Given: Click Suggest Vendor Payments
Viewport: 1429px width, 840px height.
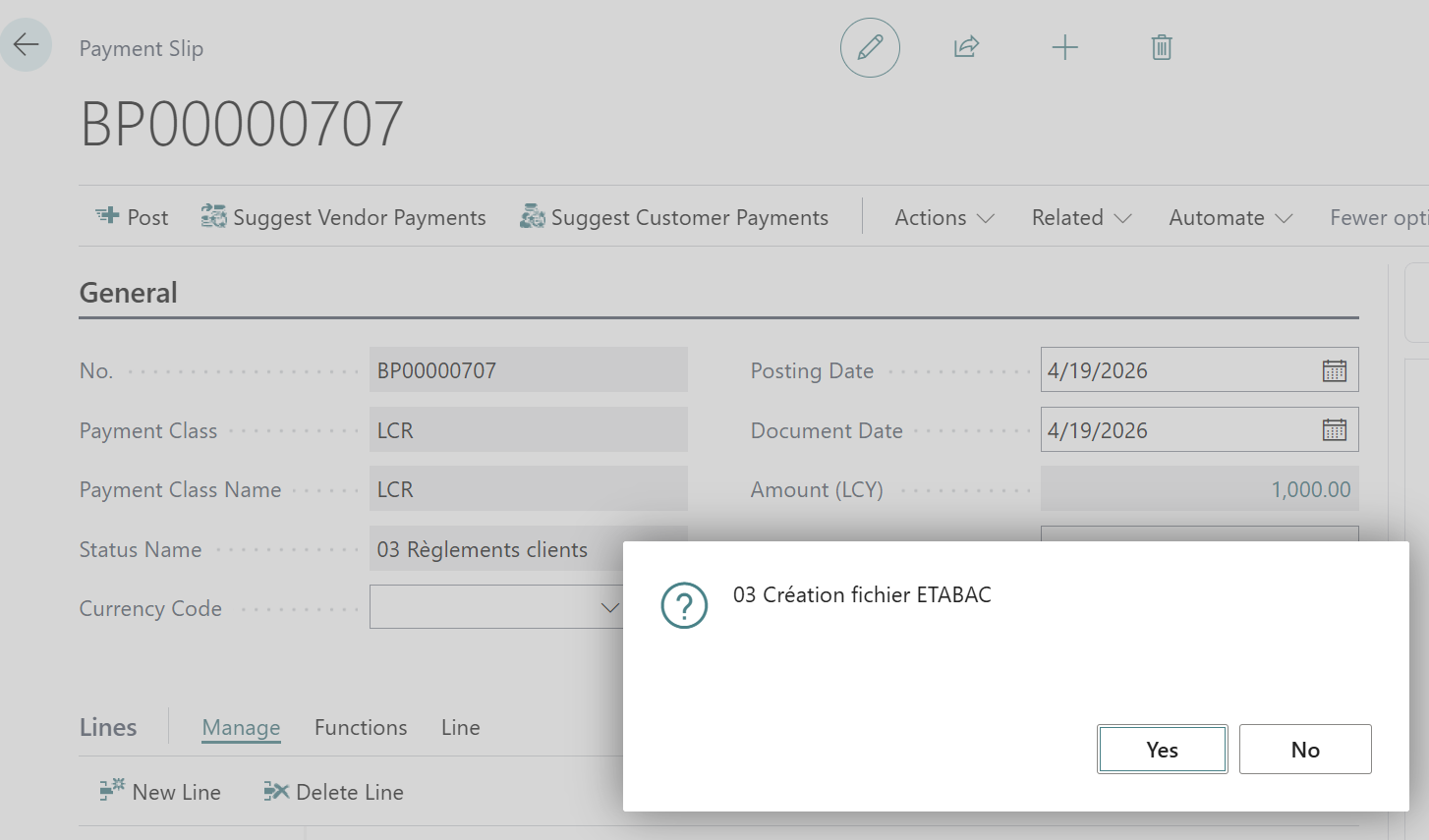Looking at the screenshot, I should click(343, 217).
